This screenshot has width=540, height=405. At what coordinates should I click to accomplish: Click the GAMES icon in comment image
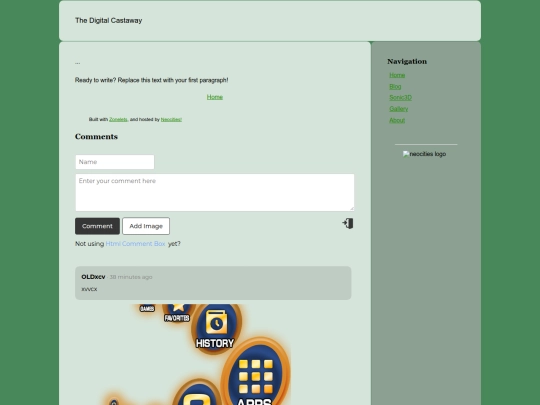pos(147,308)
